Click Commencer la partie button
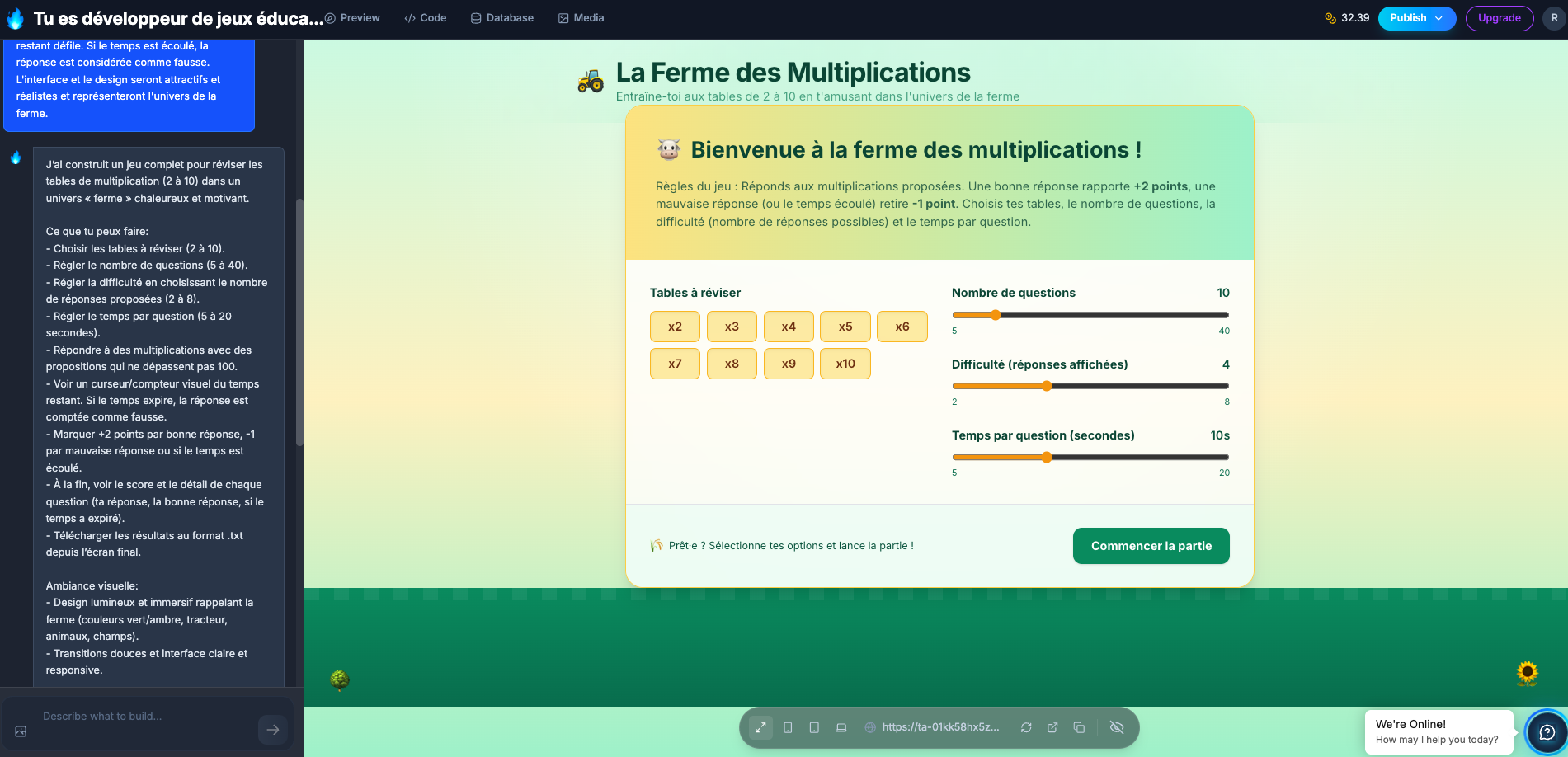 coord(1151,546)
